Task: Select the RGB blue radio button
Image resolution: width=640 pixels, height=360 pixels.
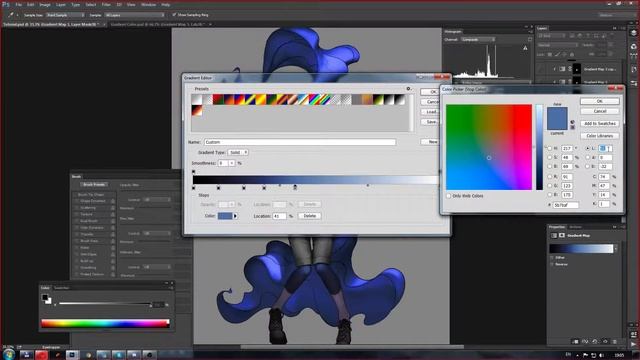Action: (x=549, y=195)
